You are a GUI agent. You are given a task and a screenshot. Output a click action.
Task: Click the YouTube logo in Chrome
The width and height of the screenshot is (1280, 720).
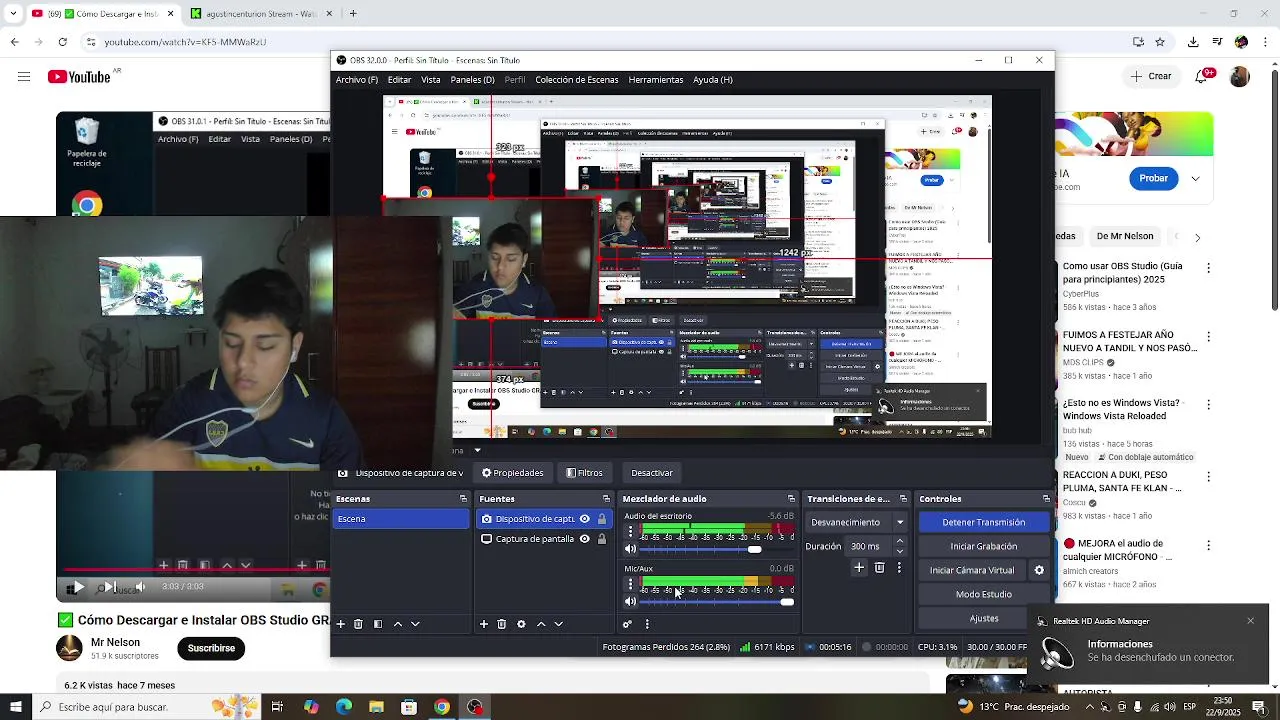point(79,77)
